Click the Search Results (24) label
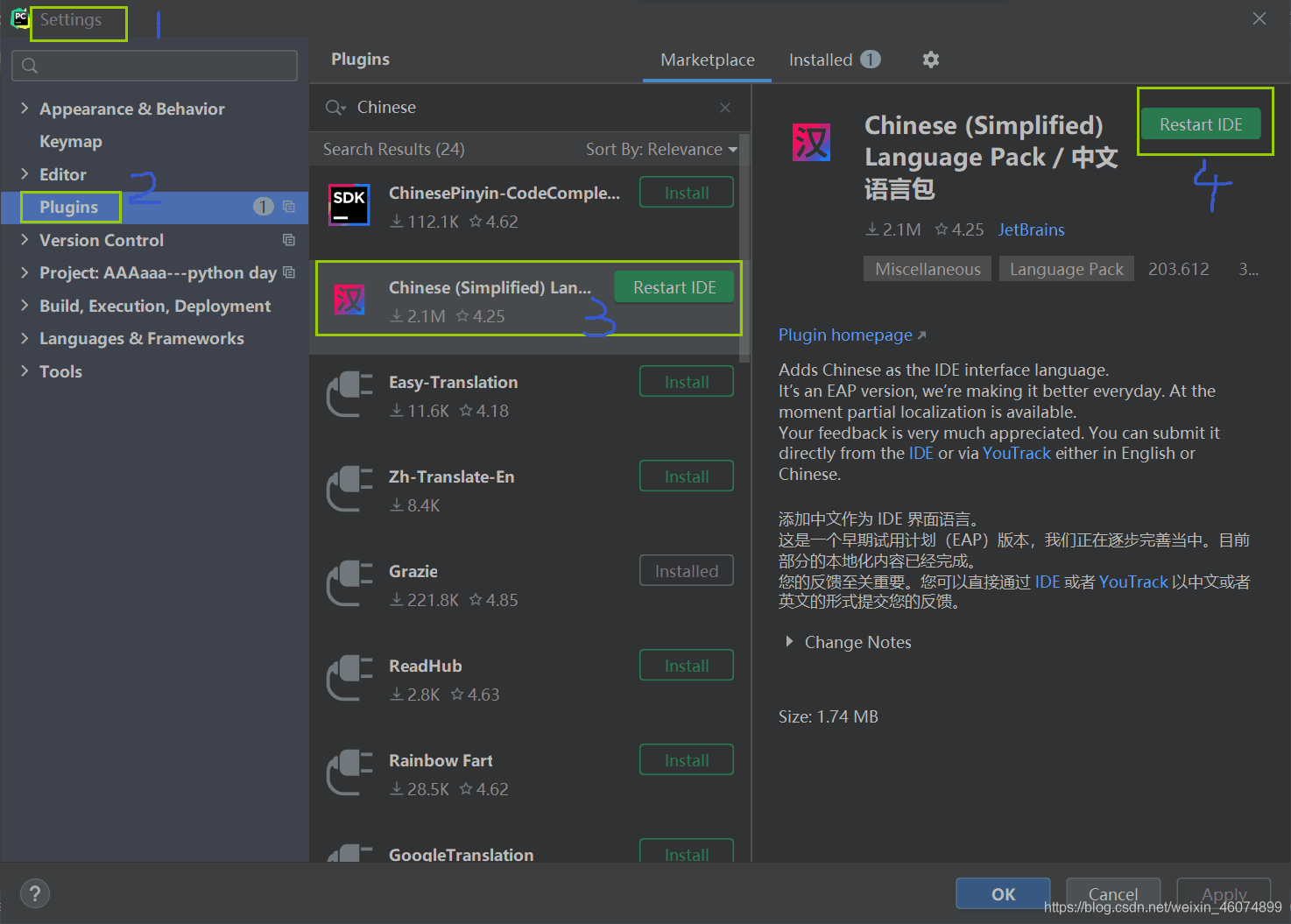 click(393, 150)
